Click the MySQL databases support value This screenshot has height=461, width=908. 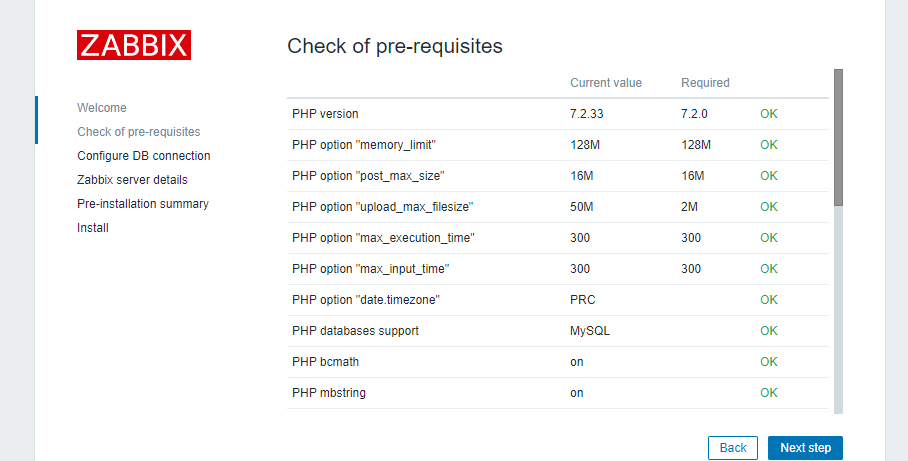(590, 331)
